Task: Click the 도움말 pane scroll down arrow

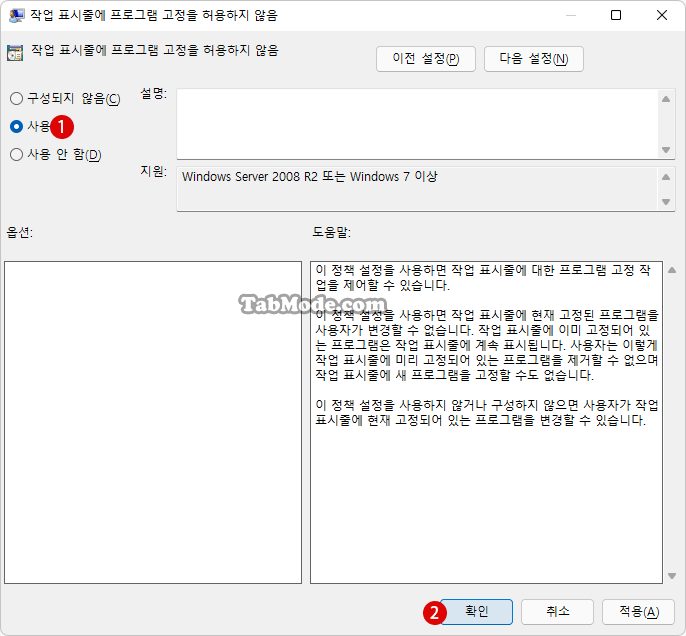Action: tap(672, 576)
